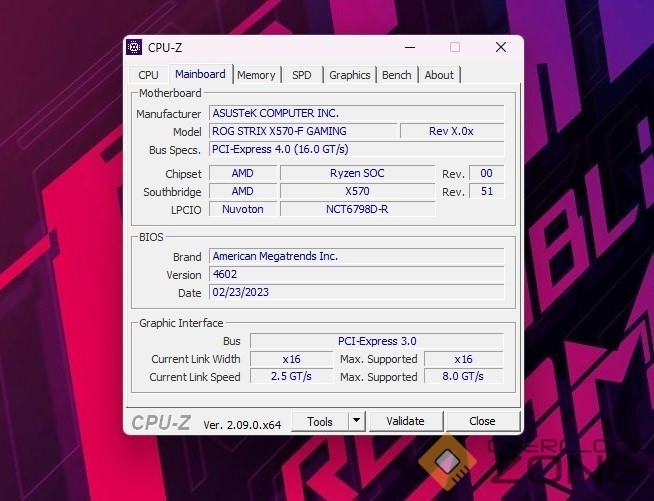Expand the Tools dropdown arrow
654x501 pixels.
coord(357,421)
